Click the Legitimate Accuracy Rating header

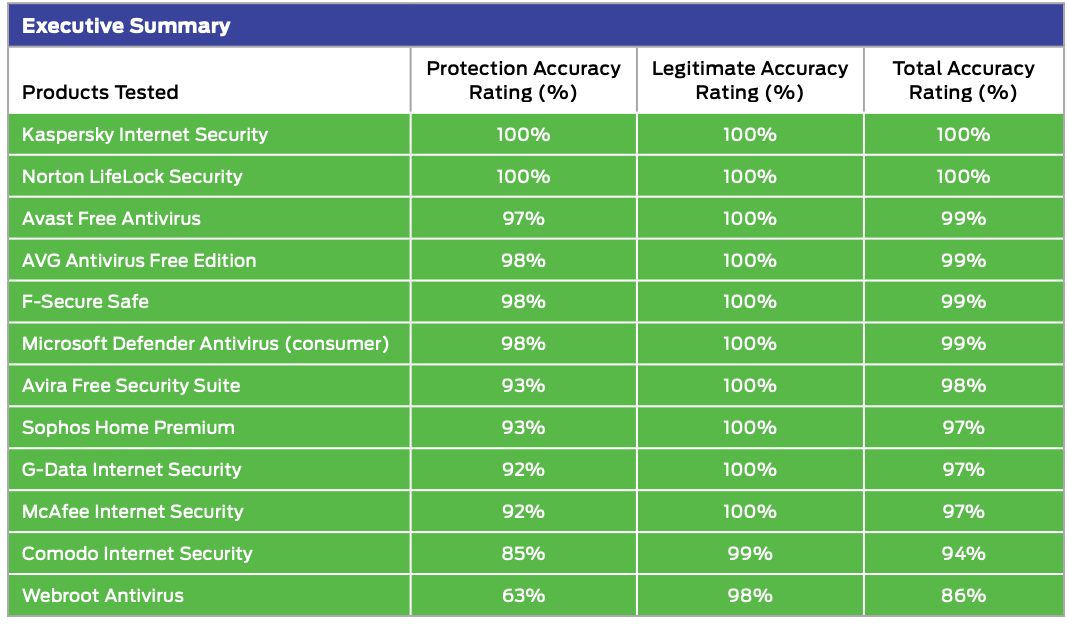tap(750, 80)
